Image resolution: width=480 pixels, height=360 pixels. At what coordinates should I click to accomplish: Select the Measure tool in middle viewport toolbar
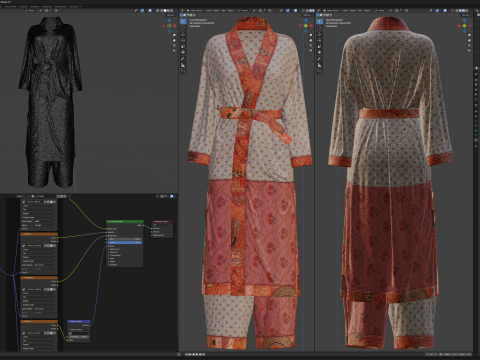click(183, 65)
